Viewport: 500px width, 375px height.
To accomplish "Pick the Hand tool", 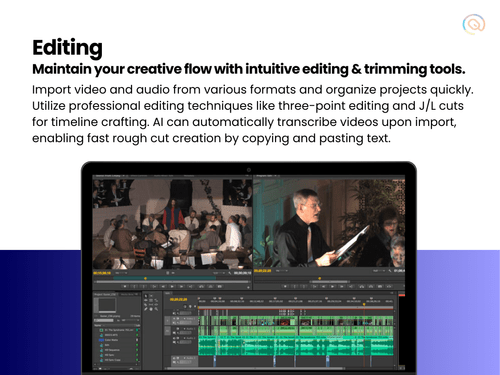I will (151, 309).
